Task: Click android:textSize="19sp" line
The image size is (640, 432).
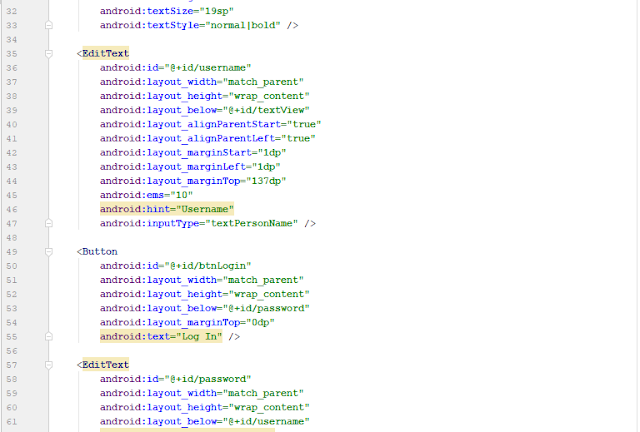Action: point(167,11)
